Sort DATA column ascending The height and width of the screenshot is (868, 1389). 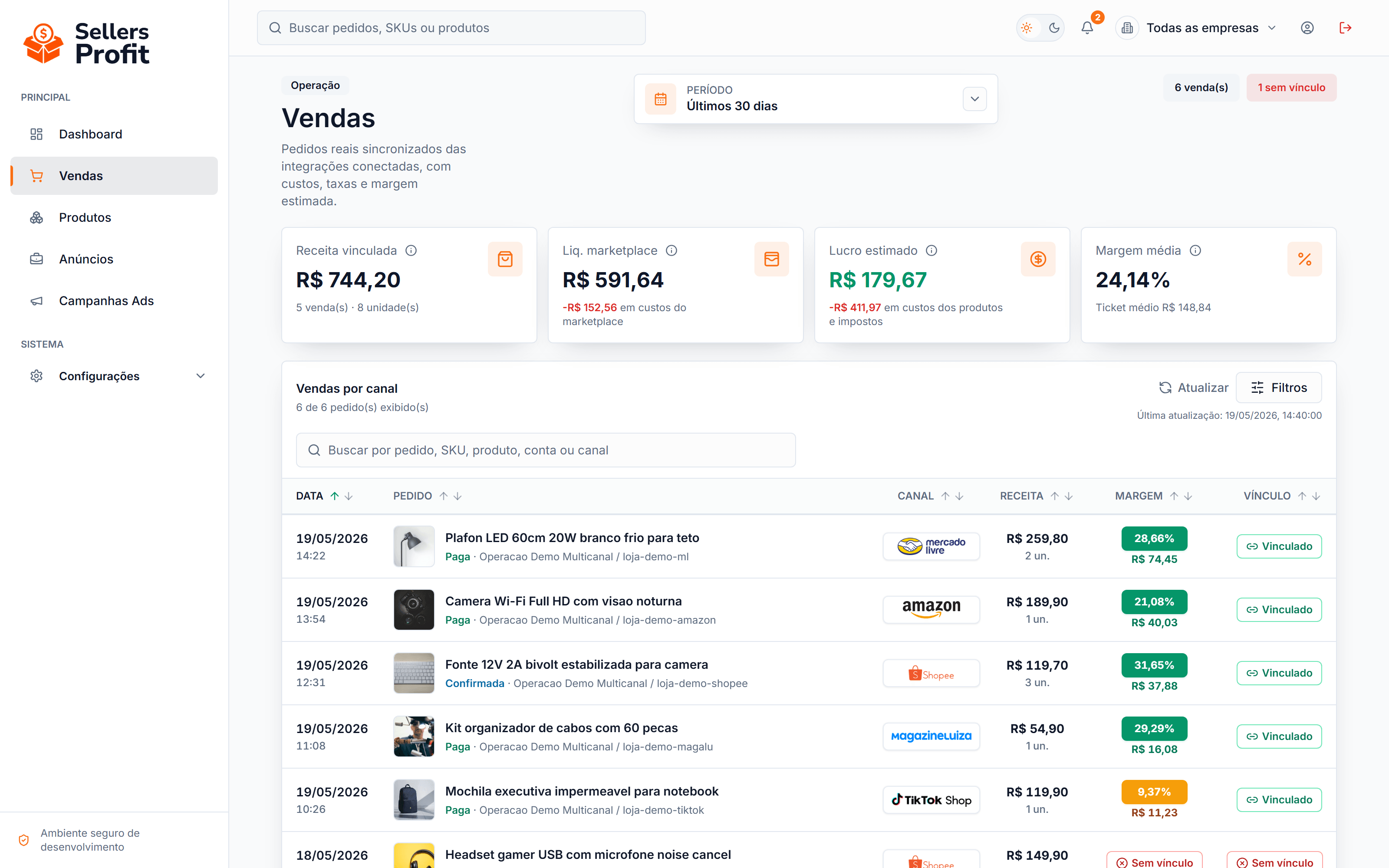tap(335, 496)
